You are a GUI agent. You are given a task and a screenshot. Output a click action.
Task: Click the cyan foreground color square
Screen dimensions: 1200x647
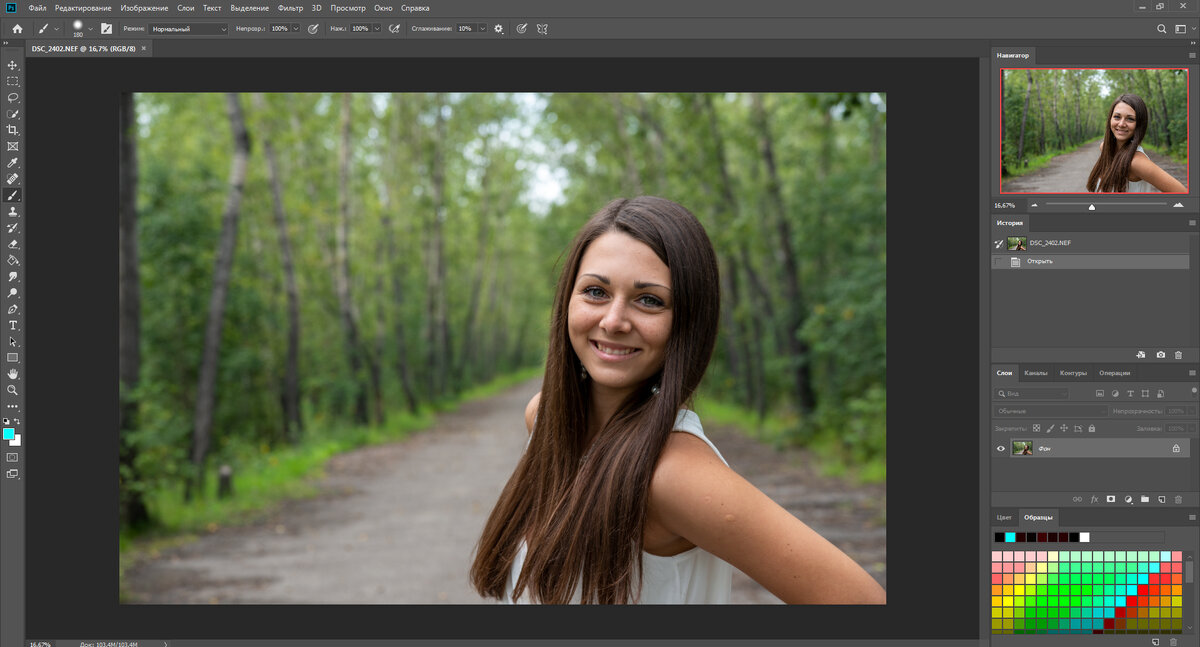(9, 434)
